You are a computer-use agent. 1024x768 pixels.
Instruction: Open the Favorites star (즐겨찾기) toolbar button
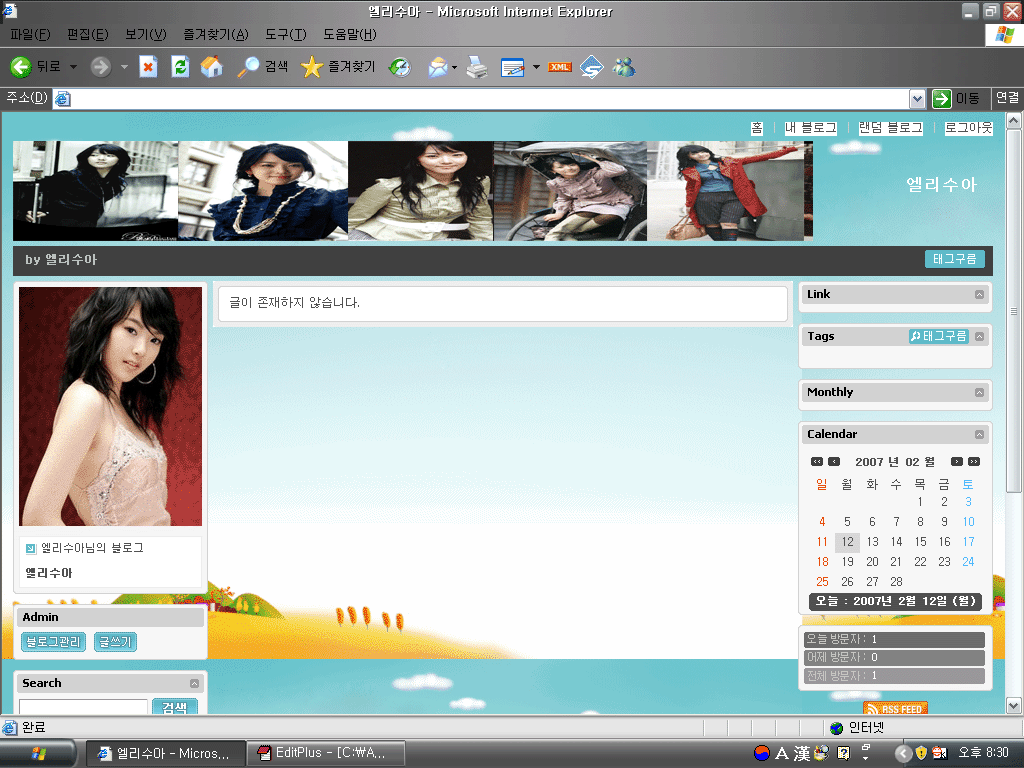click(x=338, y=67)
